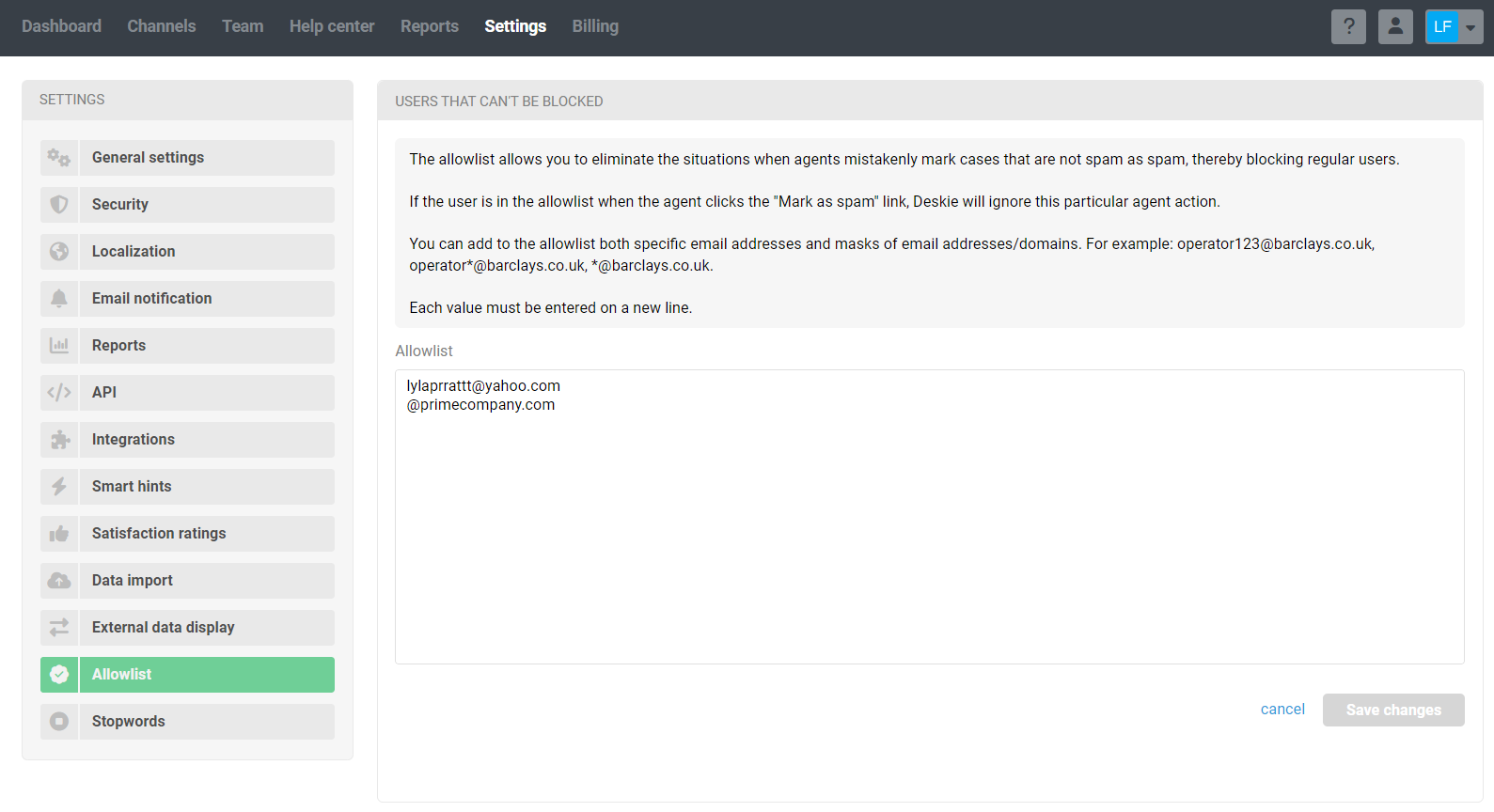This screenshot has width=1494, height=812.
Task: Open Localization settings section
Action: coord(187,252)
